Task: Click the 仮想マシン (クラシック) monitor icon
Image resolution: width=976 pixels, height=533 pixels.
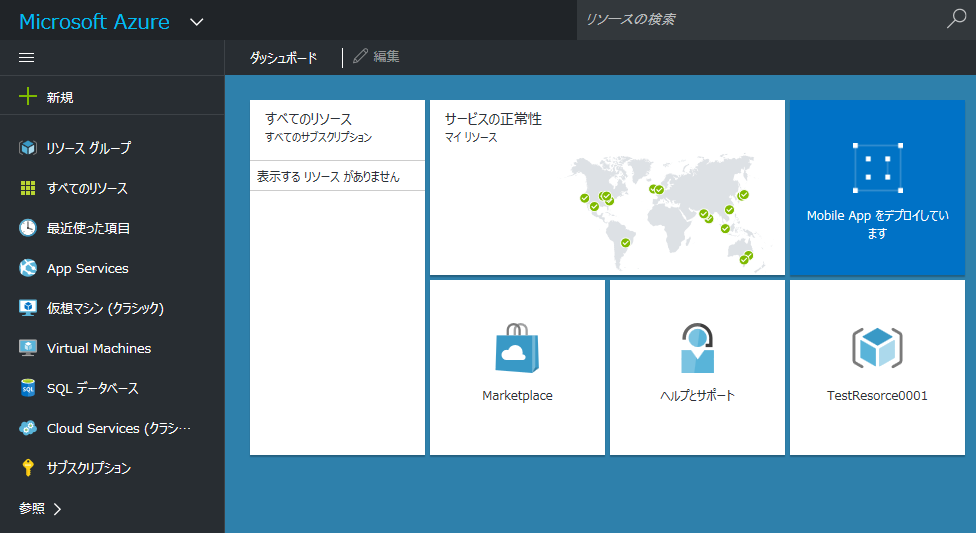Action: coord(28,308)
